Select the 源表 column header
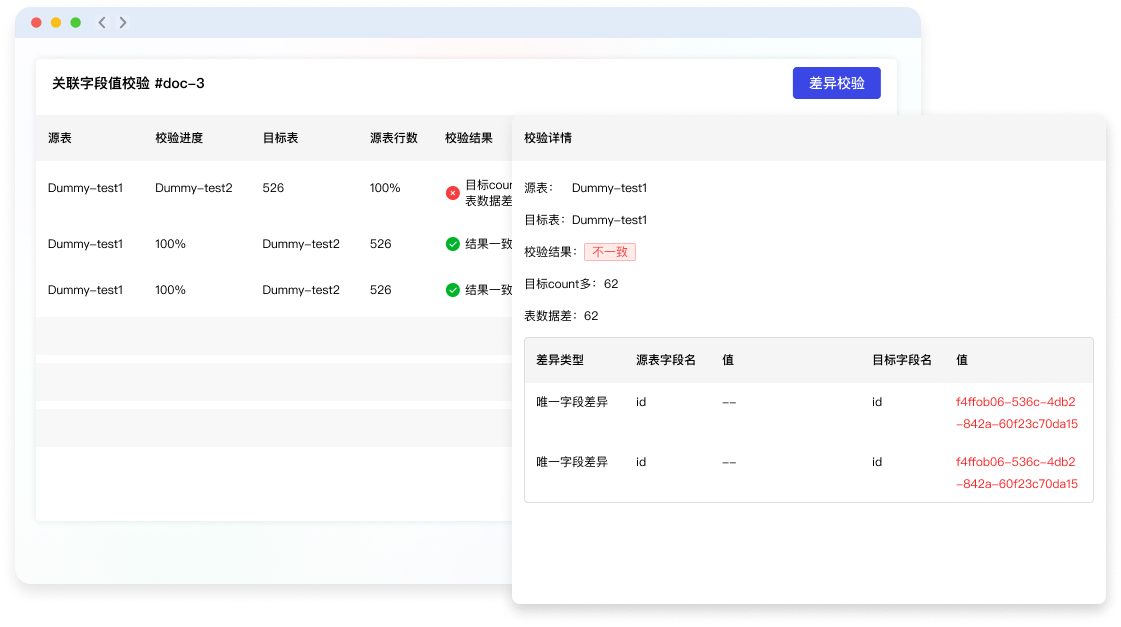Viewport: 1121px width, 627px height. pos(58,137)
